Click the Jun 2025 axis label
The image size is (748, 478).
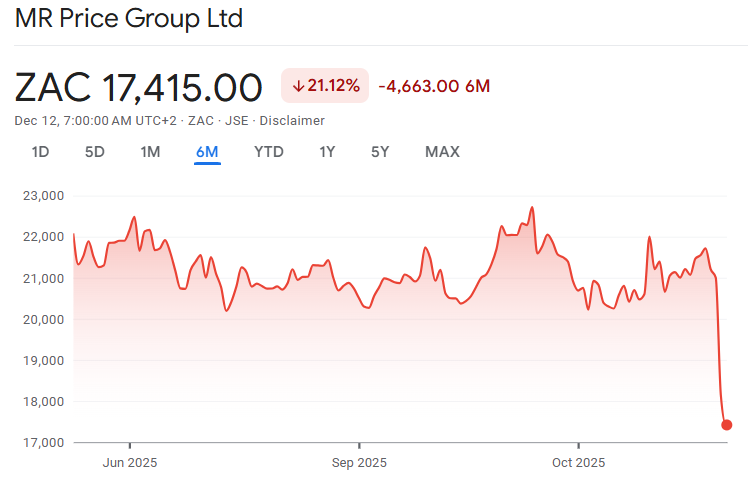point(130,462)
